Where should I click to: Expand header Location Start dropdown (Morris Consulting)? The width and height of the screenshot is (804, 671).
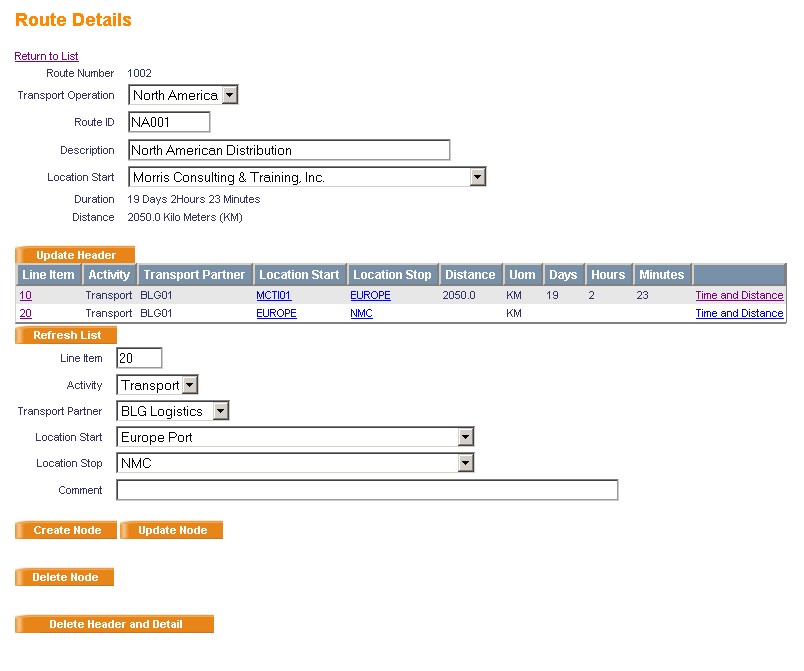pos(307,177)
